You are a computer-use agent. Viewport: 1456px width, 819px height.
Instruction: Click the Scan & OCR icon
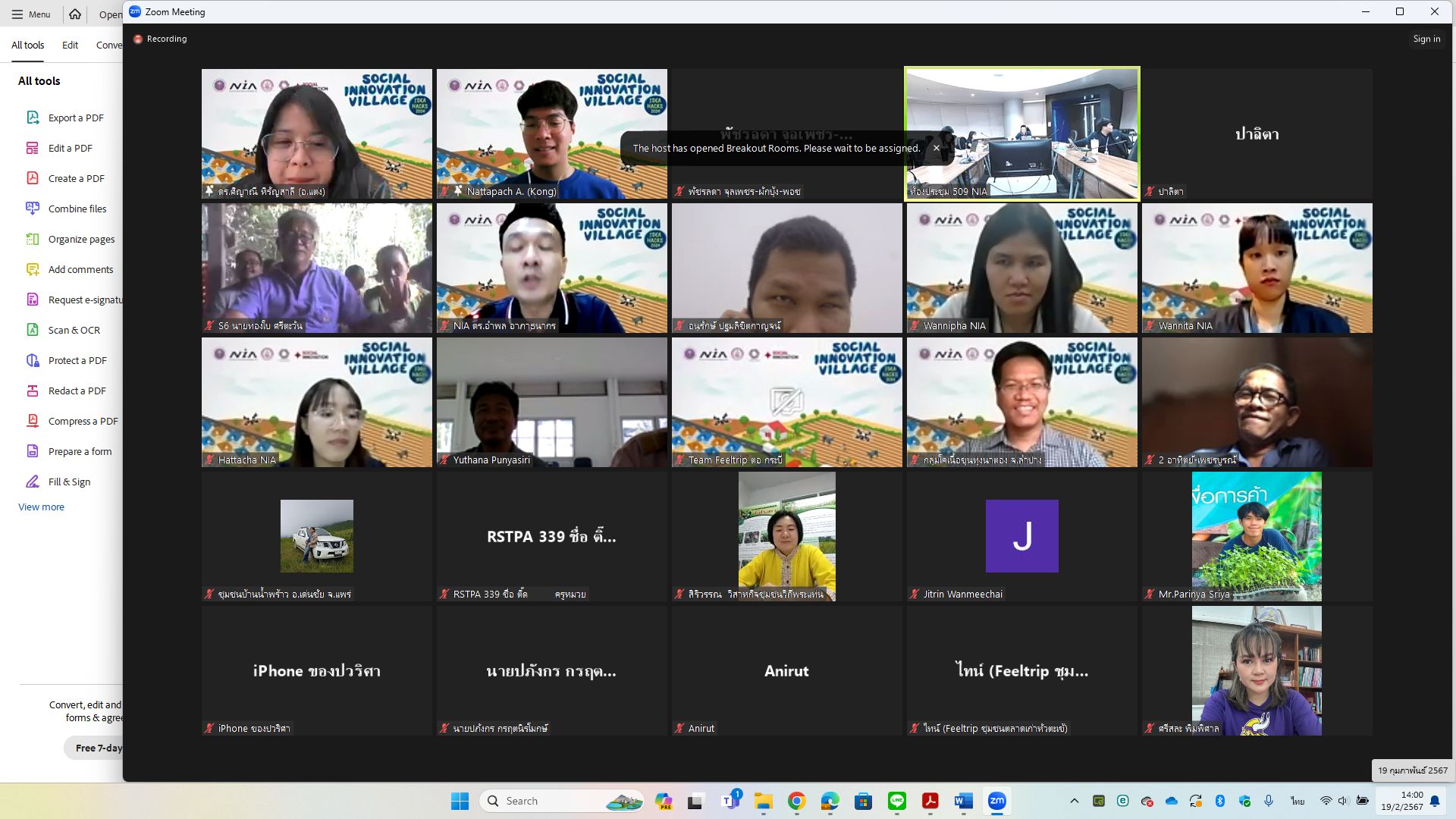(33, 330)
